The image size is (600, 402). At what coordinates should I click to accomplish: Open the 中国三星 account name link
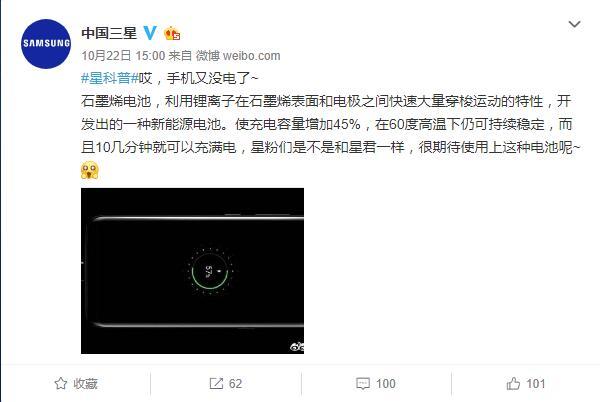click(109, 33)
